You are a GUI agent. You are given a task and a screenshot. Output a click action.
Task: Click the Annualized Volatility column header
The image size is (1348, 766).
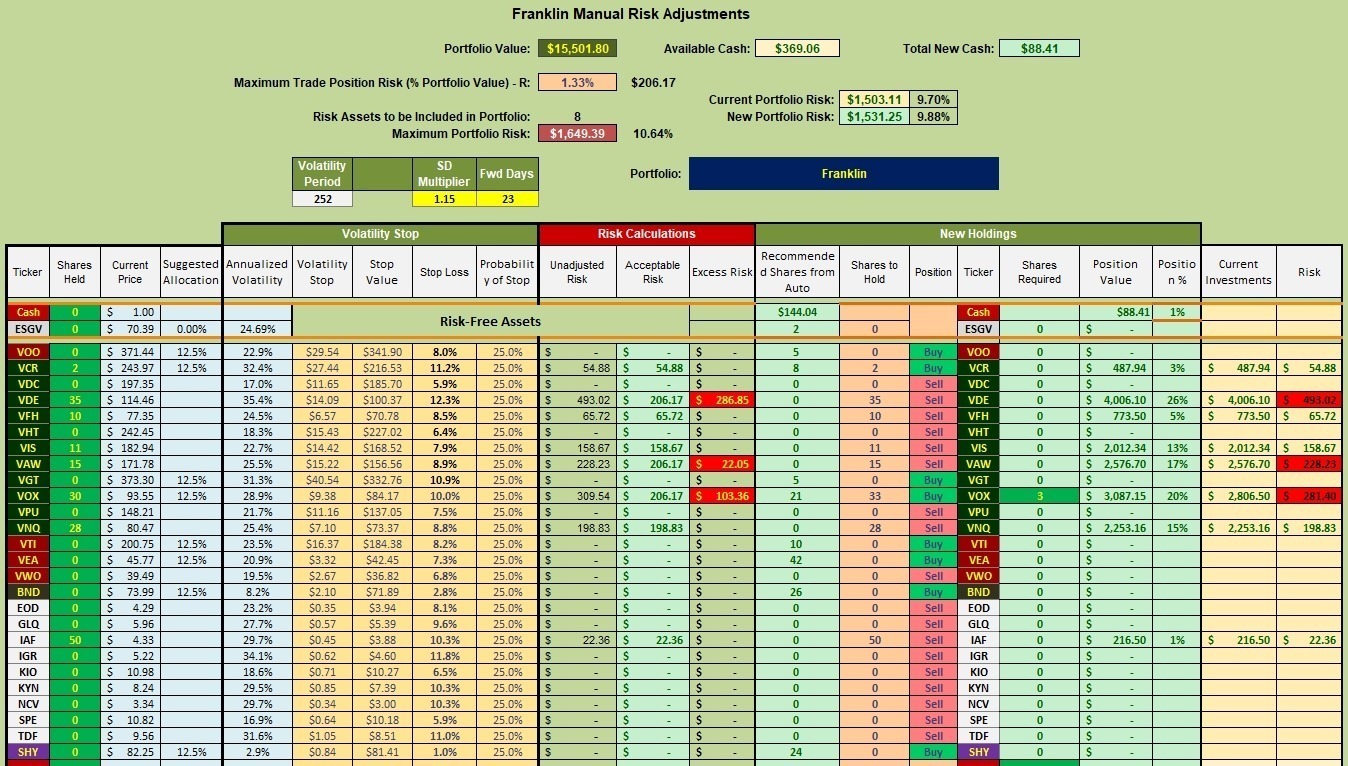[257, 272]
